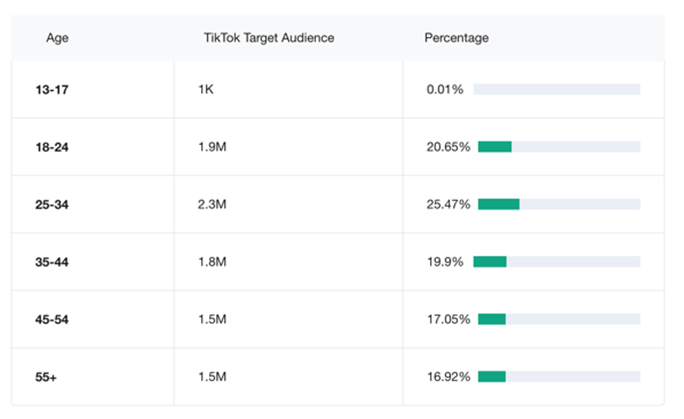684x419 pixels.
Task: Click the 1K audience value
Action: pos(207,90)
